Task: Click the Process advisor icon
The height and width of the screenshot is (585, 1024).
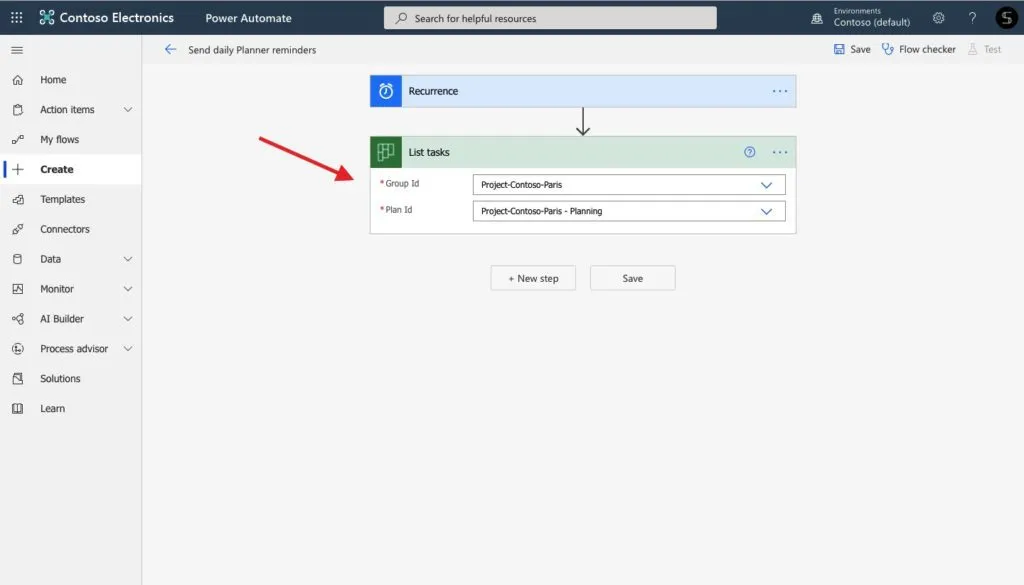Action: (18, 349)
